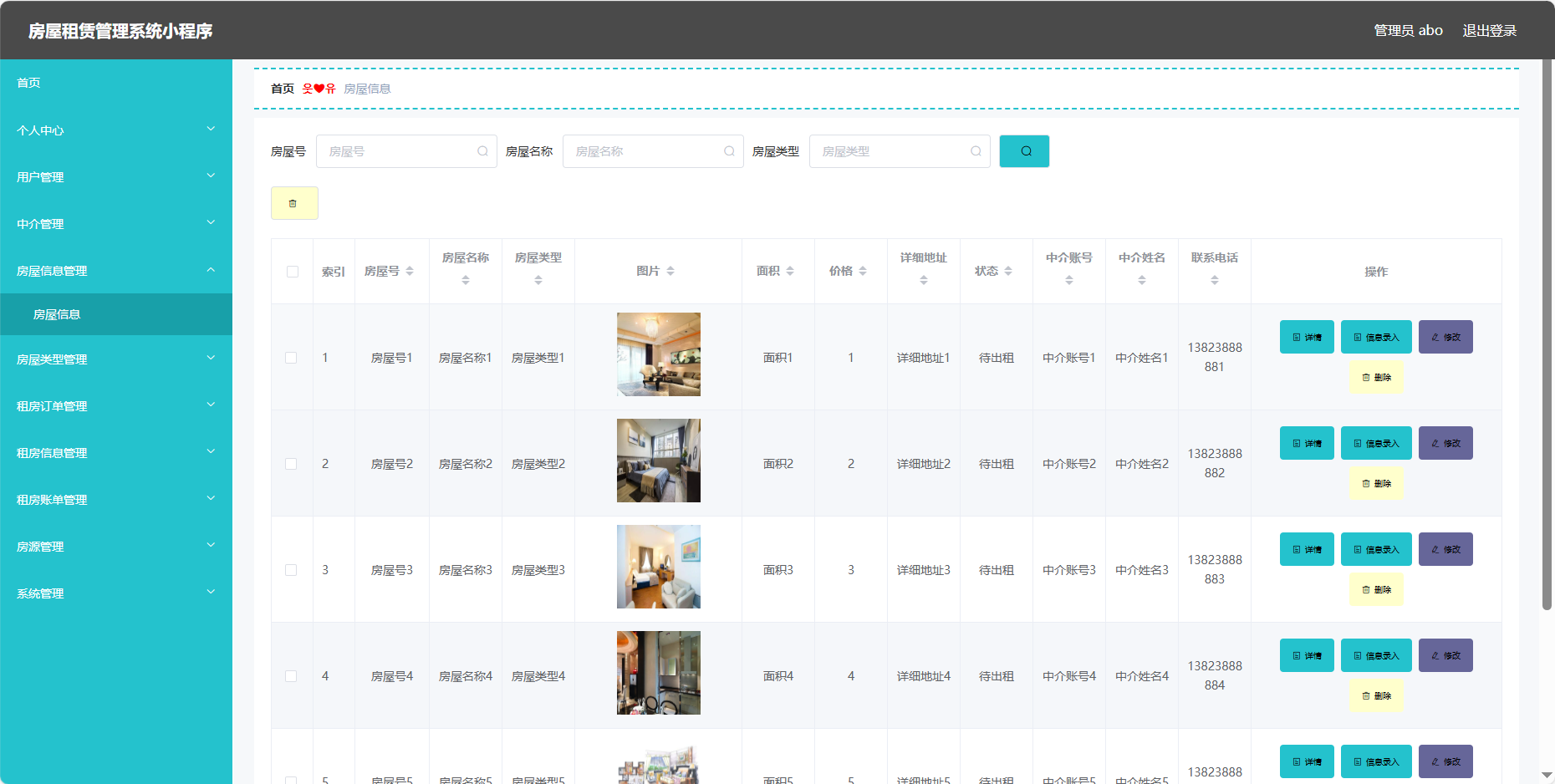Go to 首页 in the sidebar

pyautogui.click(x=116, y=83)
